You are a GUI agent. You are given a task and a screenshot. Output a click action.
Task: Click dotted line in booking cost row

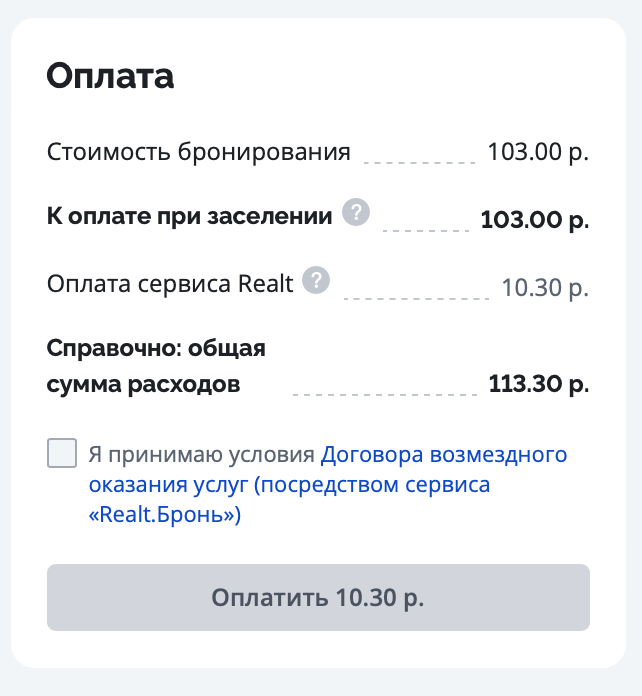pyautogui.click(x=419, y=161)
